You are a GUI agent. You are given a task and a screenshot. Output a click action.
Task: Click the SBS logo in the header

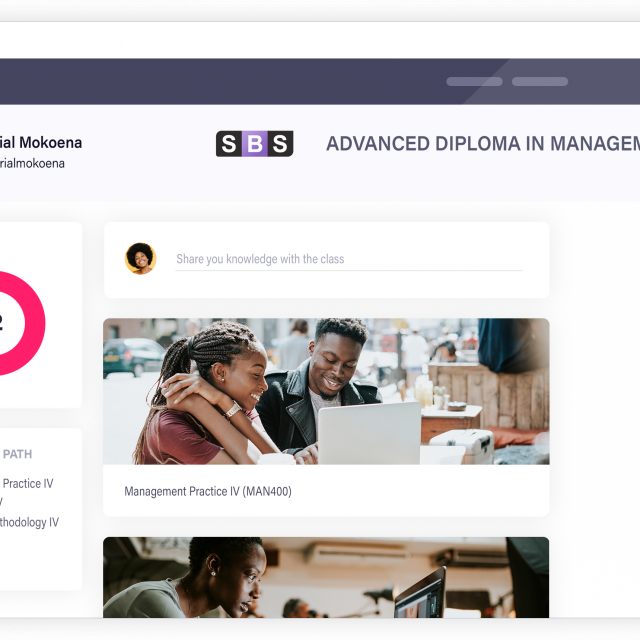click(255, 144)
